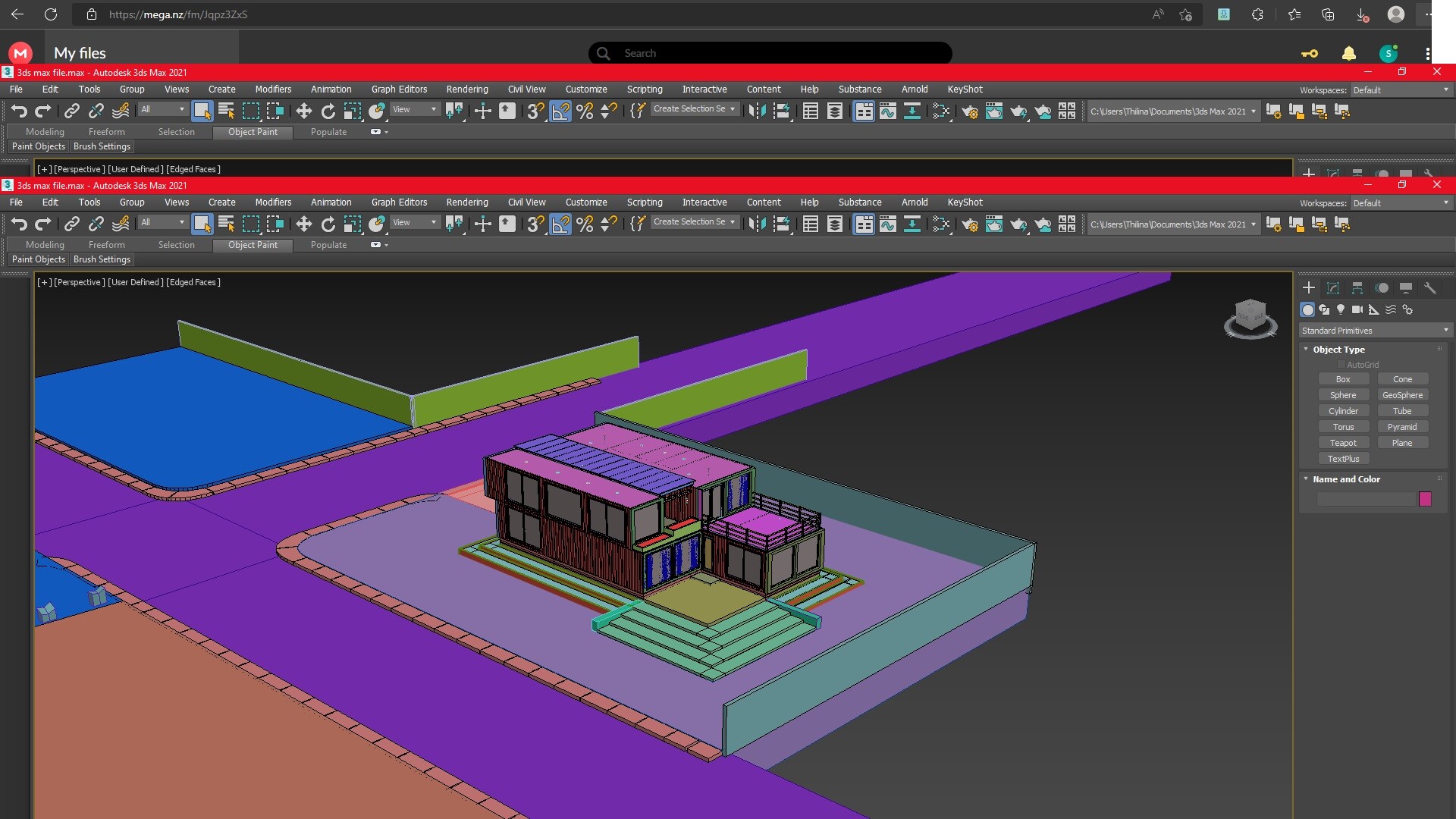Open the Modify tab in command panel

1332,288
